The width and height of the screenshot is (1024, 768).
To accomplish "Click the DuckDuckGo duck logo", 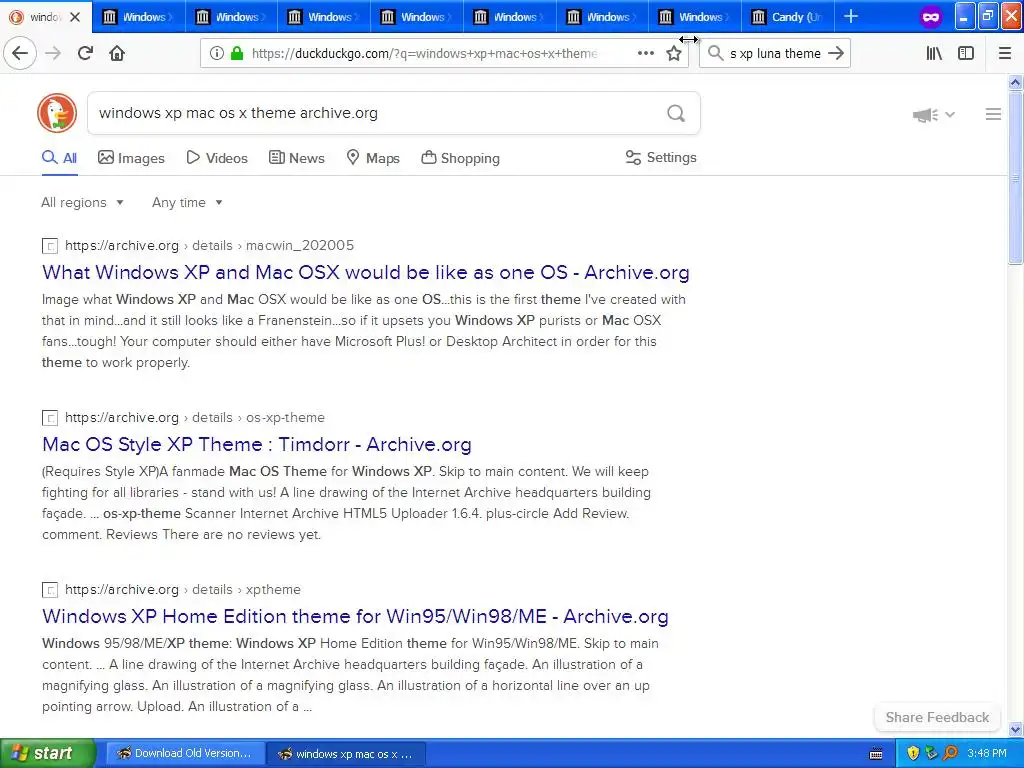I will coord(57,113).
